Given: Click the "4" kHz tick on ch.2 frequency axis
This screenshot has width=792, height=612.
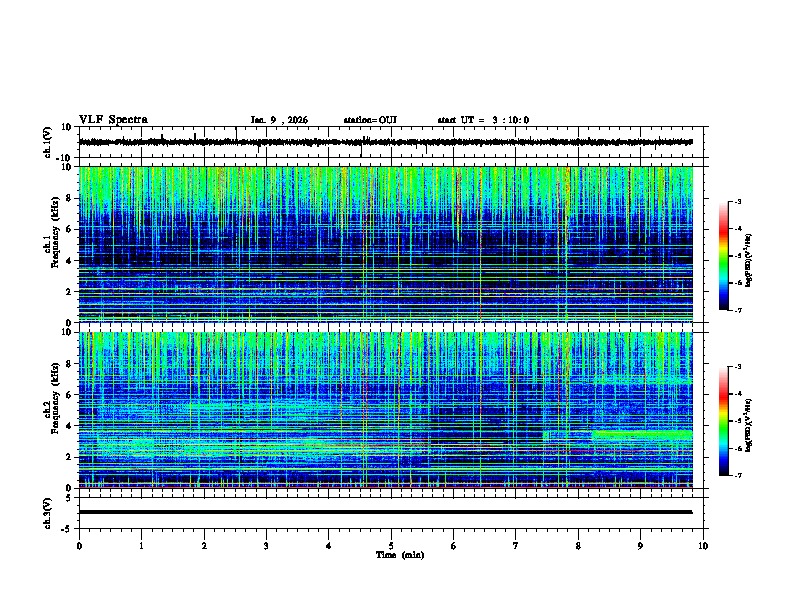Looking at the screenshot, I should [69, 426].
